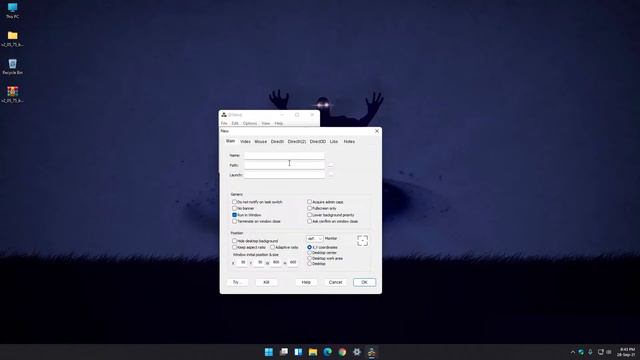Uncheck Run in Window
Viewport: 640px width, 360px height.
[x=234, y=215]
